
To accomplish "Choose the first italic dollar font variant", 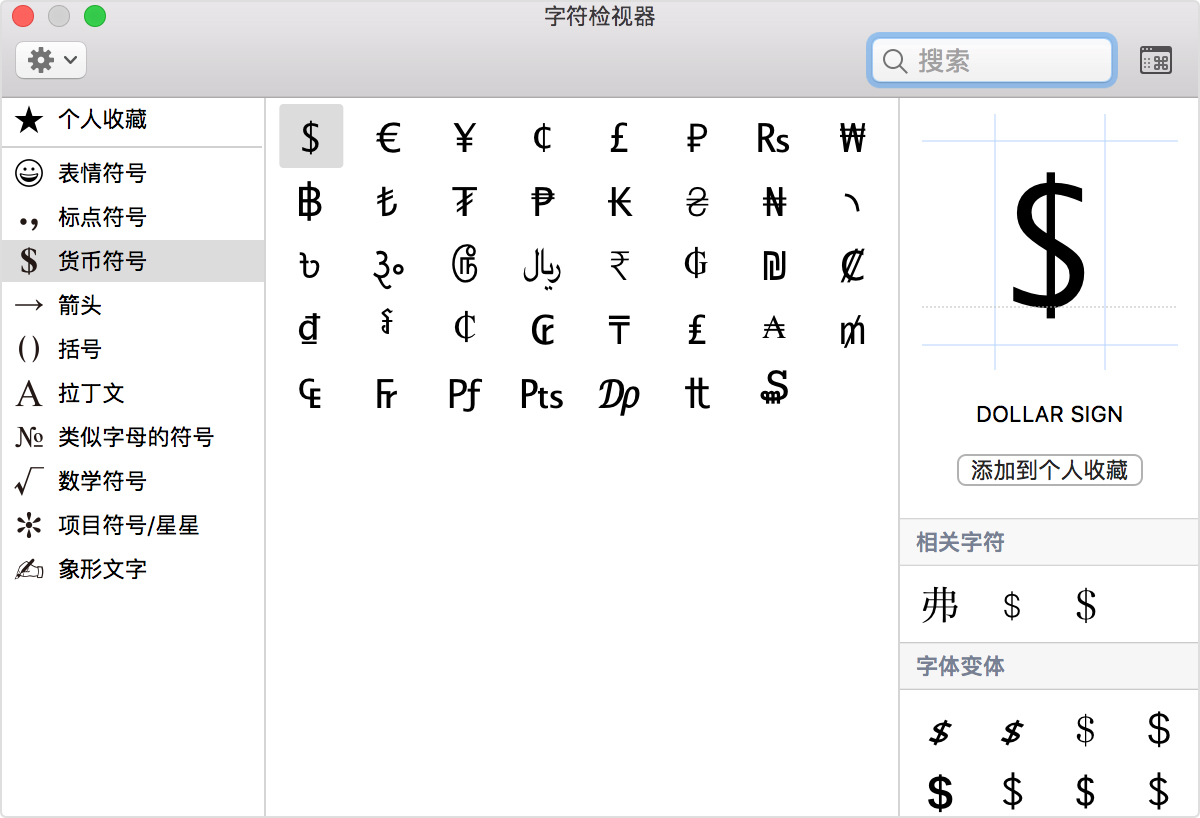I will click(939, 732).
